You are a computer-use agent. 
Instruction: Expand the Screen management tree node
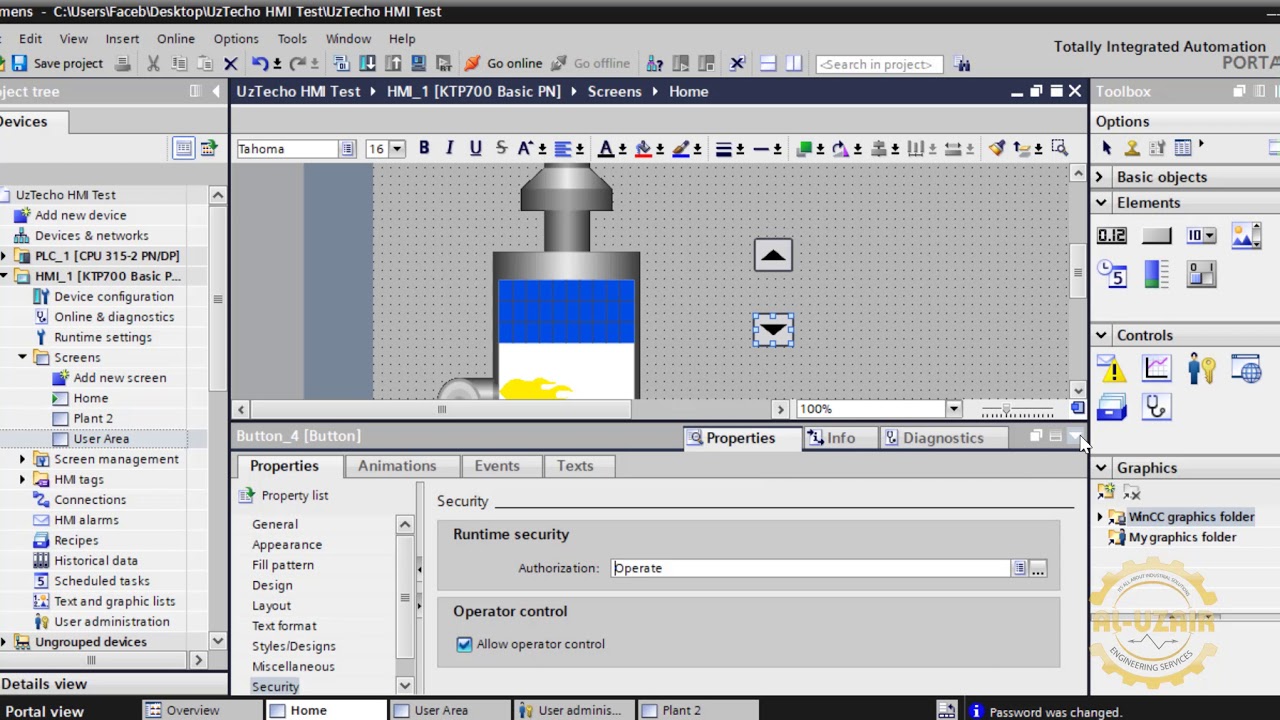point(23,459)
